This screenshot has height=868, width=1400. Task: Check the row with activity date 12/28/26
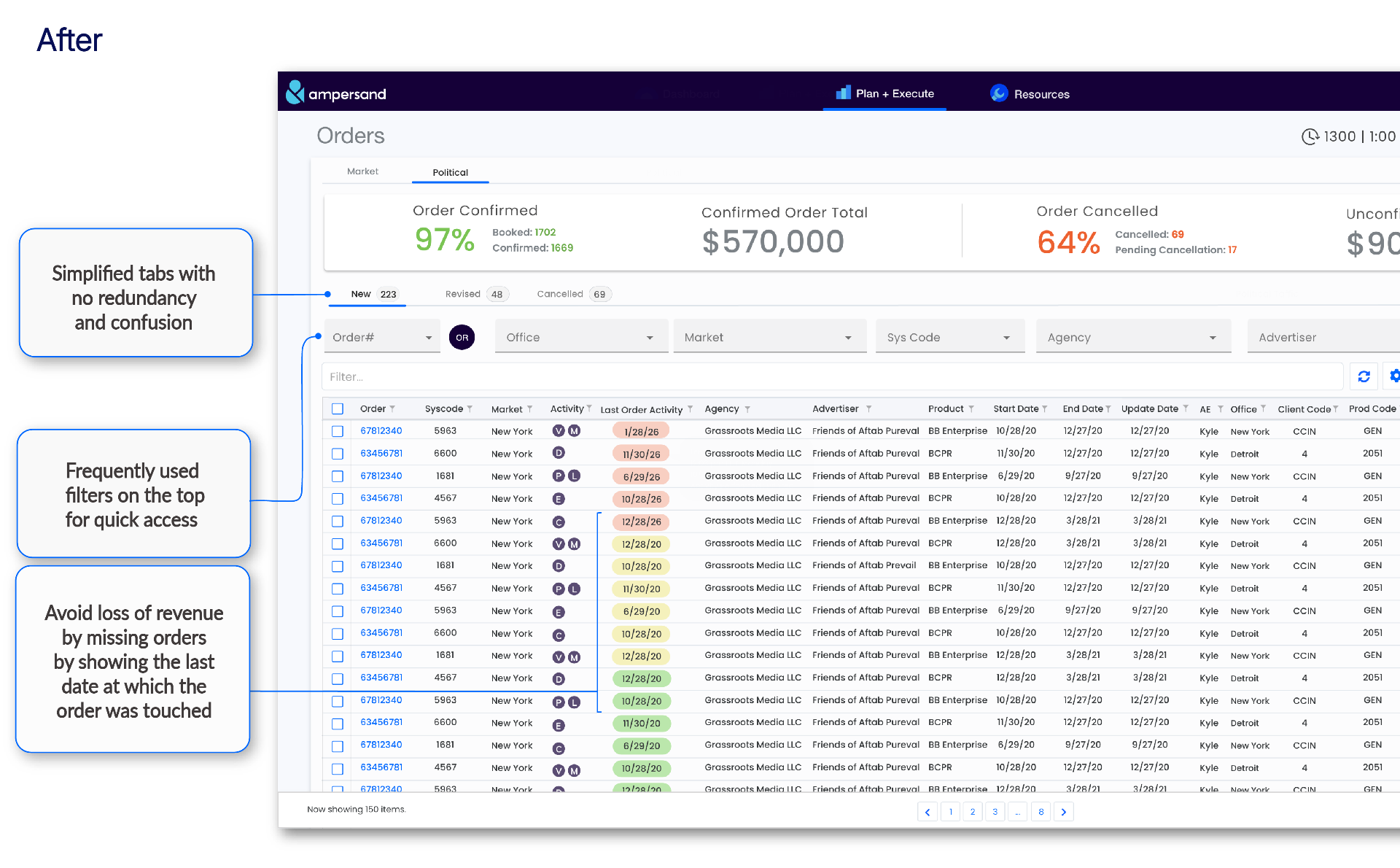click(338, 522)
